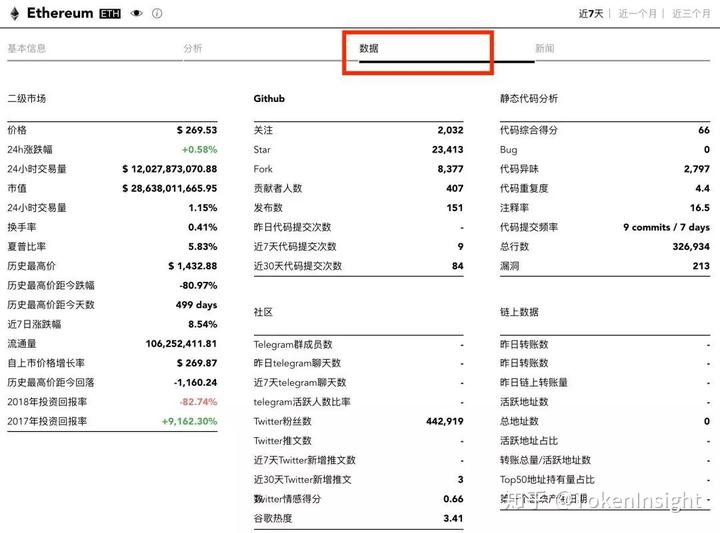720x533 pixels.
Task: Click the 市值 value $ 28,638,011,665.95
Action: [169, 188]
